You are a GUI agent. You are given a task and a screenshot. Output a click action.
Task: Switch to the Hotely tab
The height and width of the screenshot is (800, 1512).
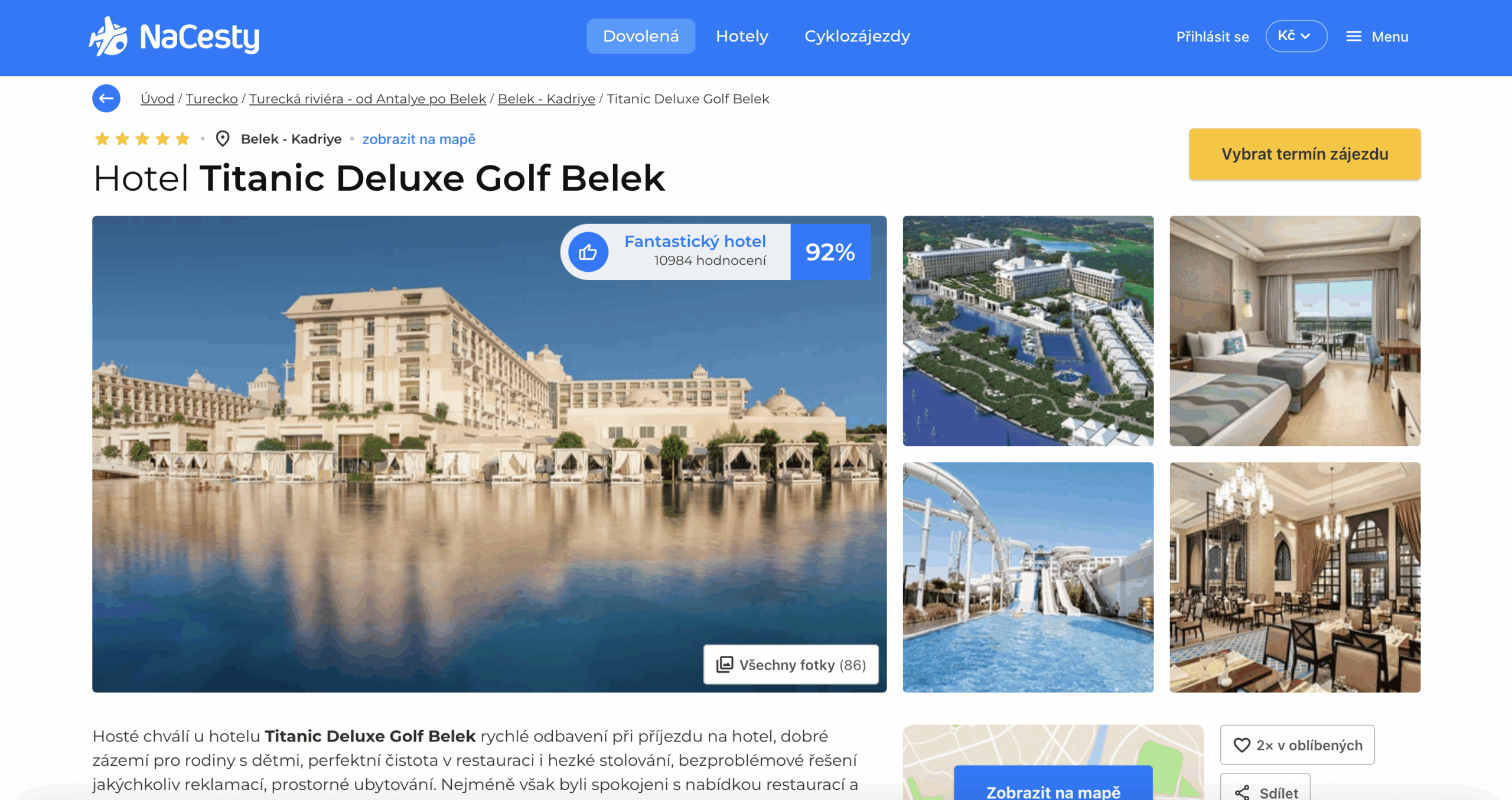742,36
